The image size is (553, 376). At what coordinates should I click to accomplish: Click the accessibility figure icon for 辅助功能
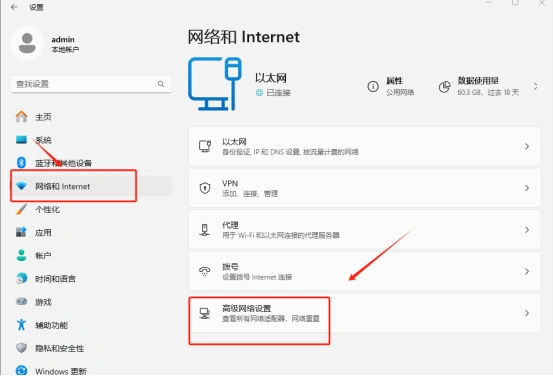point(22,325)
